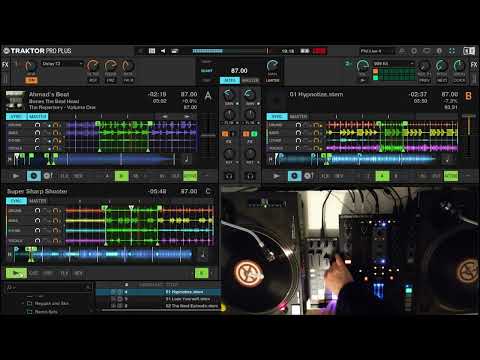The height and width of the screenshot is (360, 480).
Task: Click green loop size button on Deck B
Action: (x=382, y=176)
